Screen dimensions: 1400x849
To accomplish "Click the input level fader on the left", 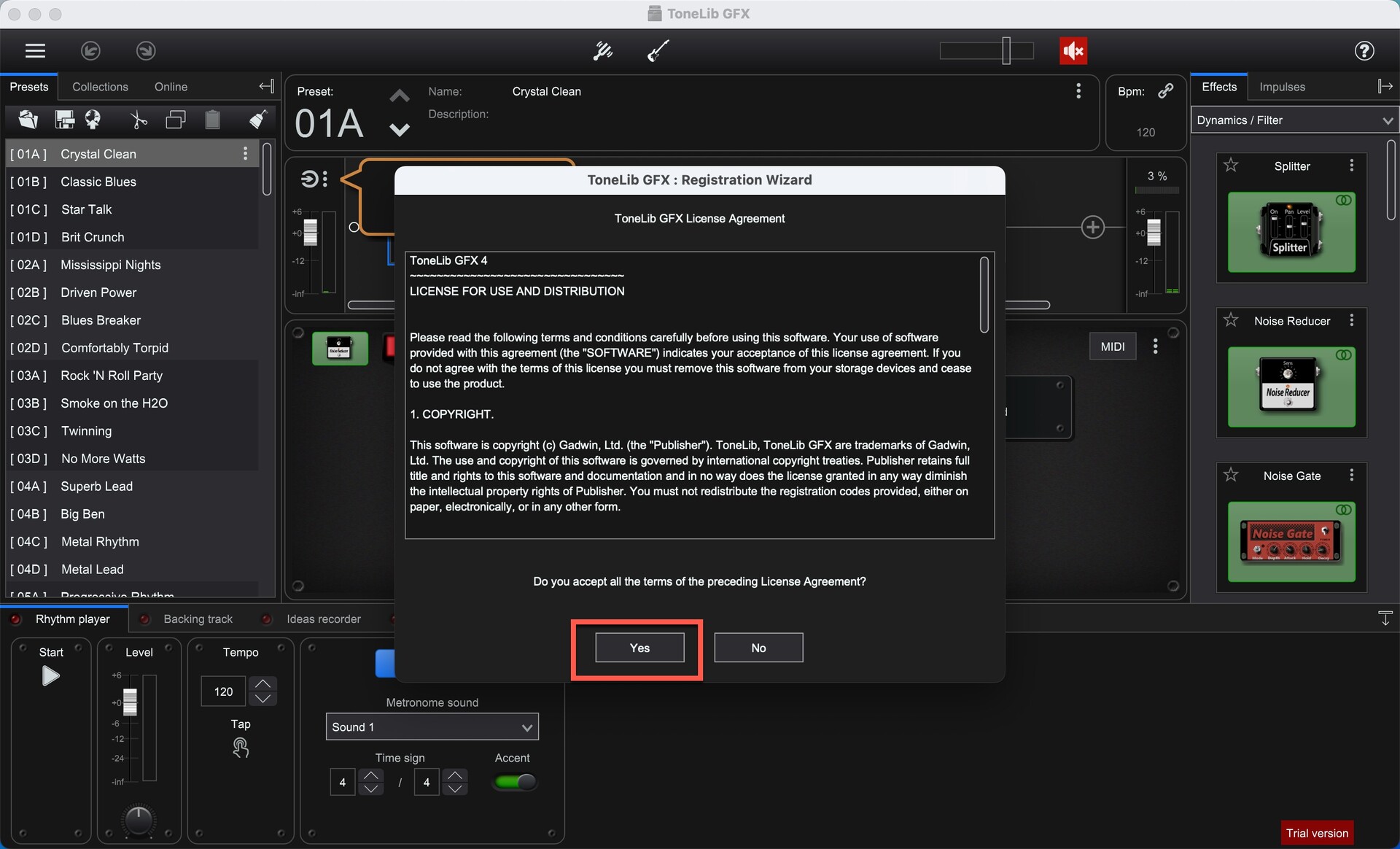I will (x=310, y=232).
